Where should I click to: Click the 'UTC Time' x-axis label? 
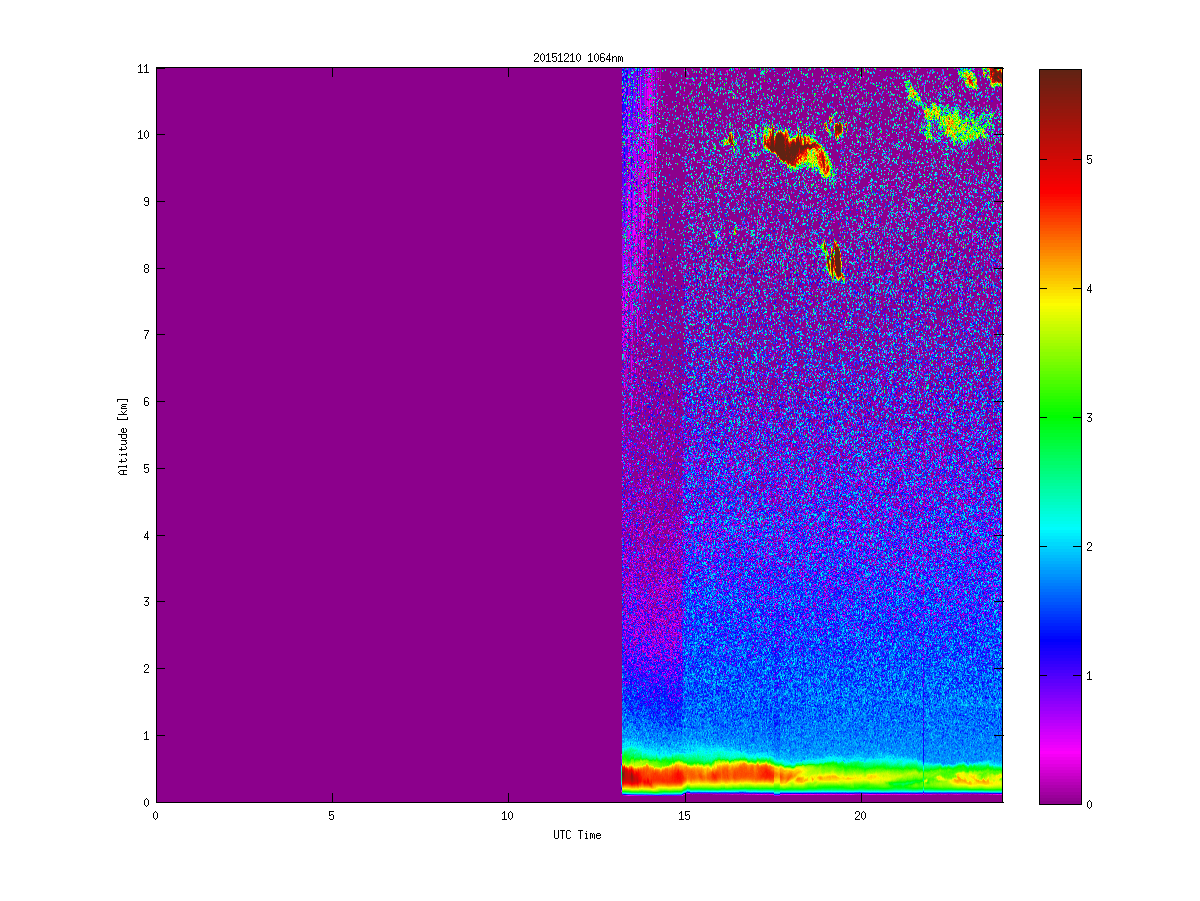(578, 835)
